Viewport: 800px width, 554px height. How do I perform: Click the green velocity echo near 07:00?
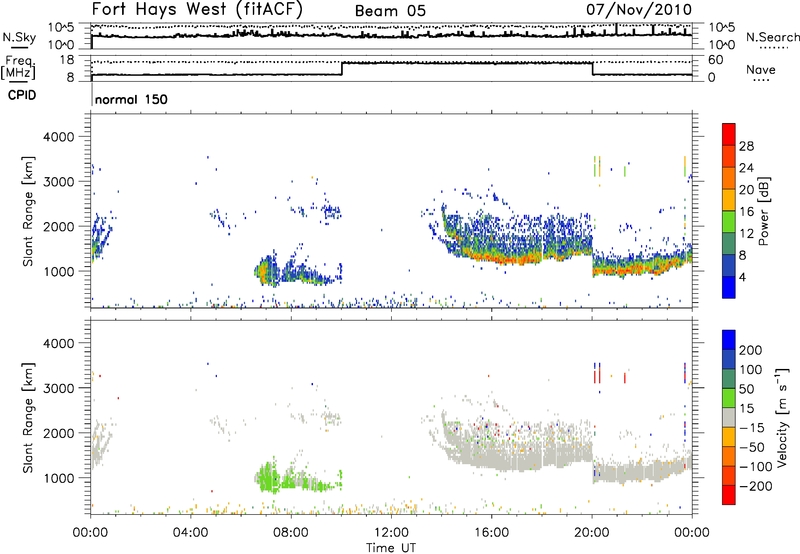point(266,479)
